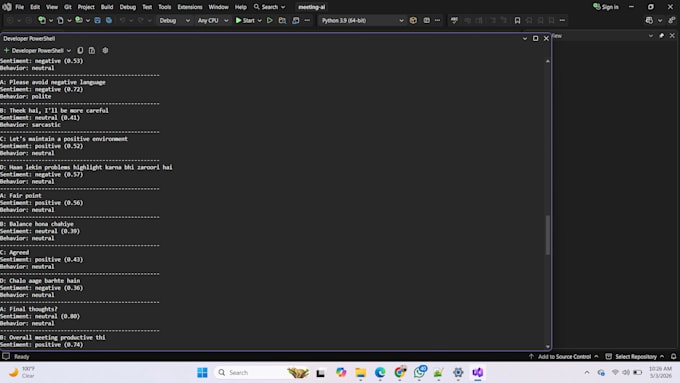The width and height of the screenshot is (680, 383).
Task: Click the New Project toolbar icon
Action: 42,20
